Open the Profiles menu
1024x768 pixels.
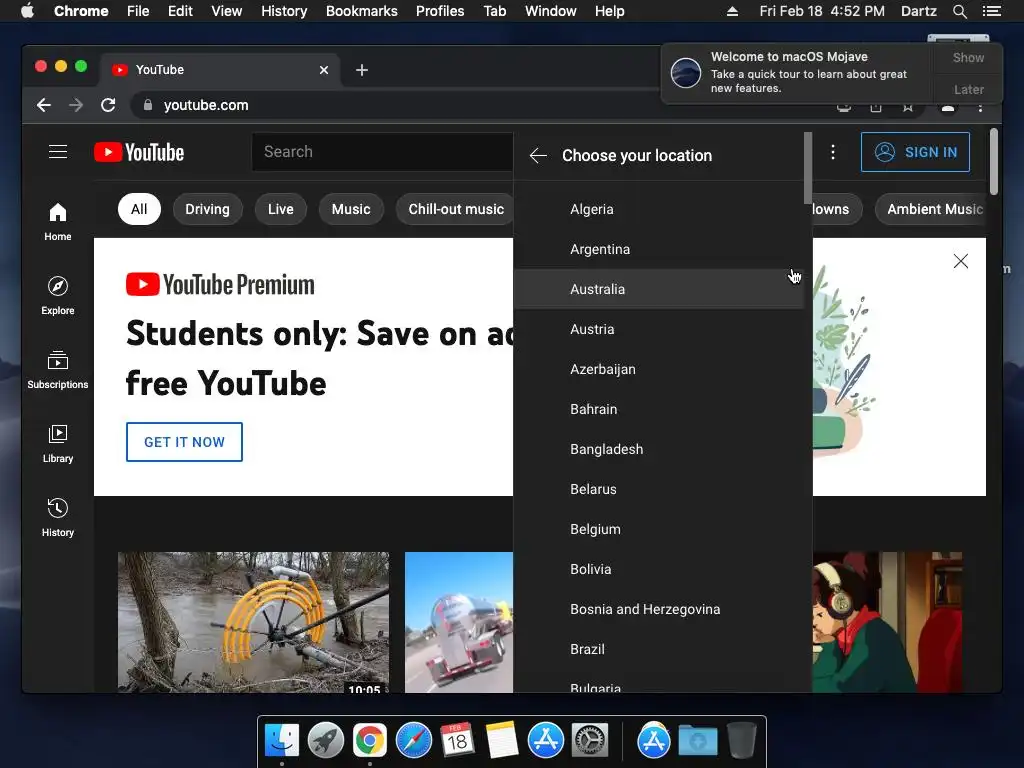(x=440, y=11)
